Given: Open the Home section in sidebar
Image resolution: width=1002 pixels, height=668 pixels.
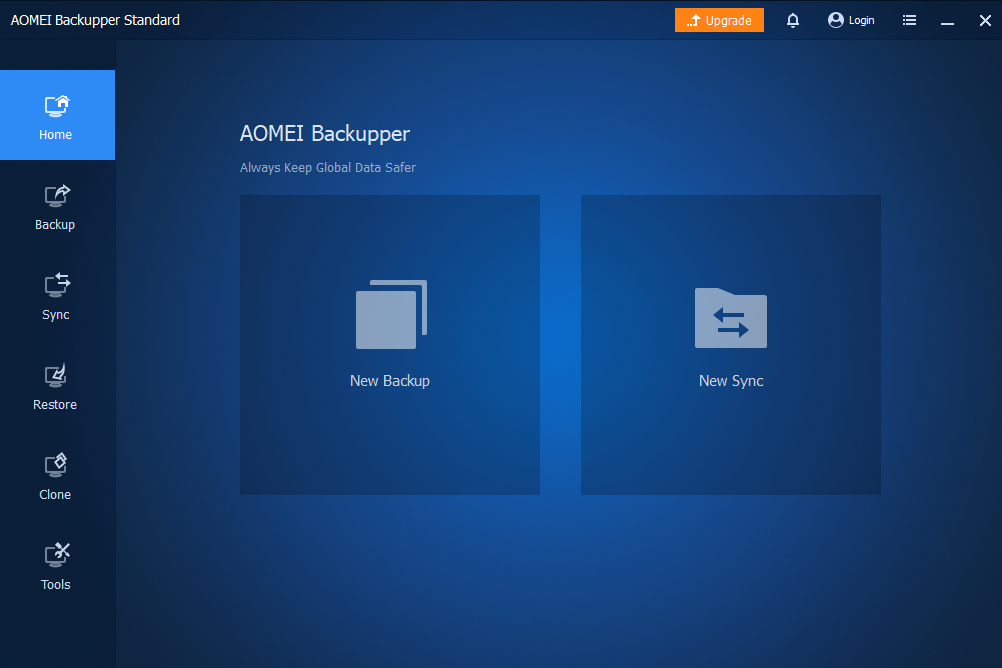Looking at the screenshot, I should 58,115.
